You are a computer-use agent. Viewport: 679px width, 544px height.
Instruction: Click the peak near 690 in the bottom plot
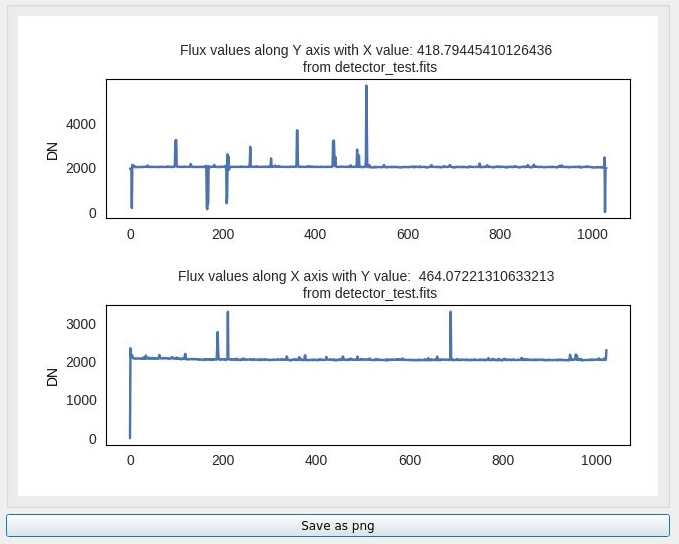pyautogui.click(x=450, y=313)
